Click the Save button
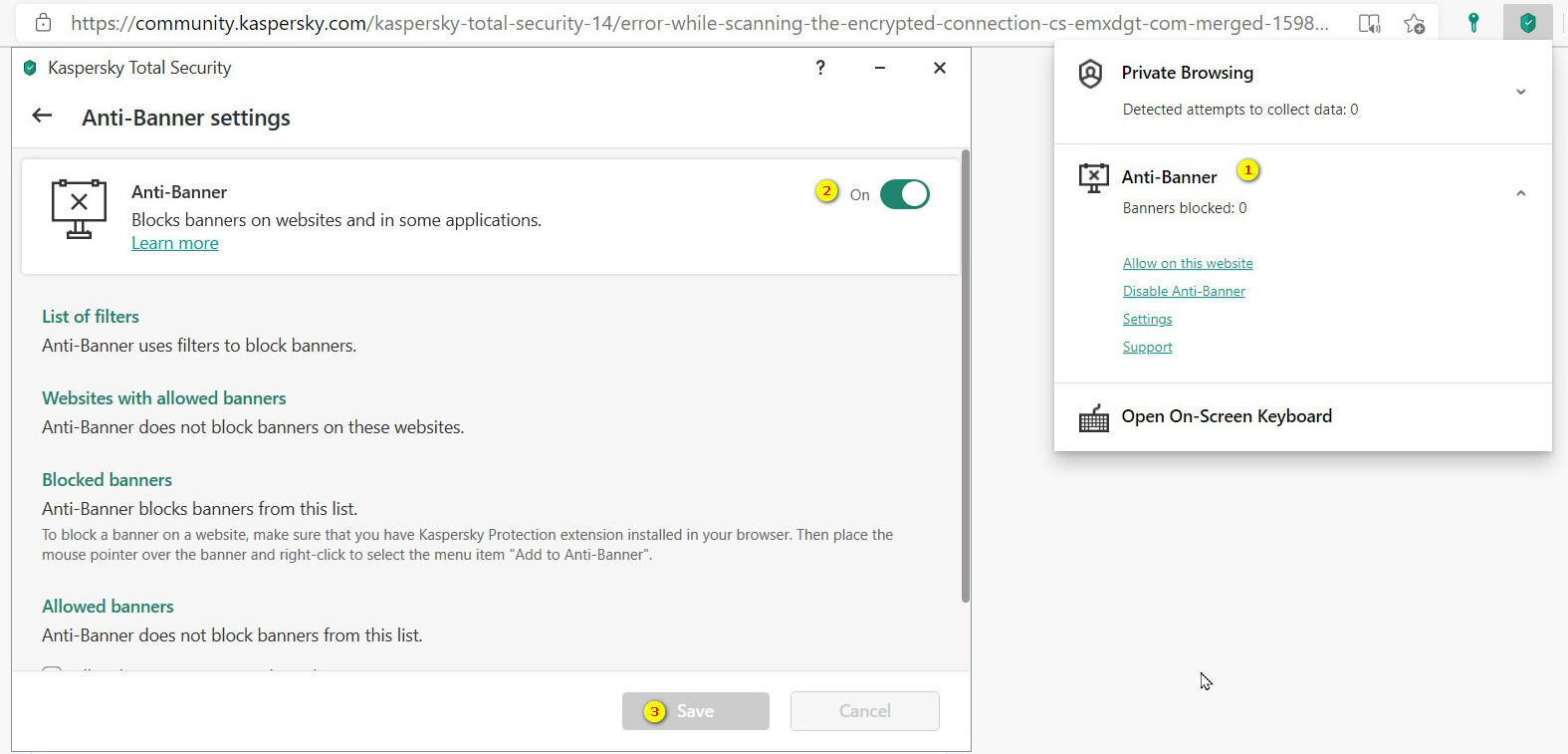Viewport: 1568px width, 754px height. pos(695,711)
